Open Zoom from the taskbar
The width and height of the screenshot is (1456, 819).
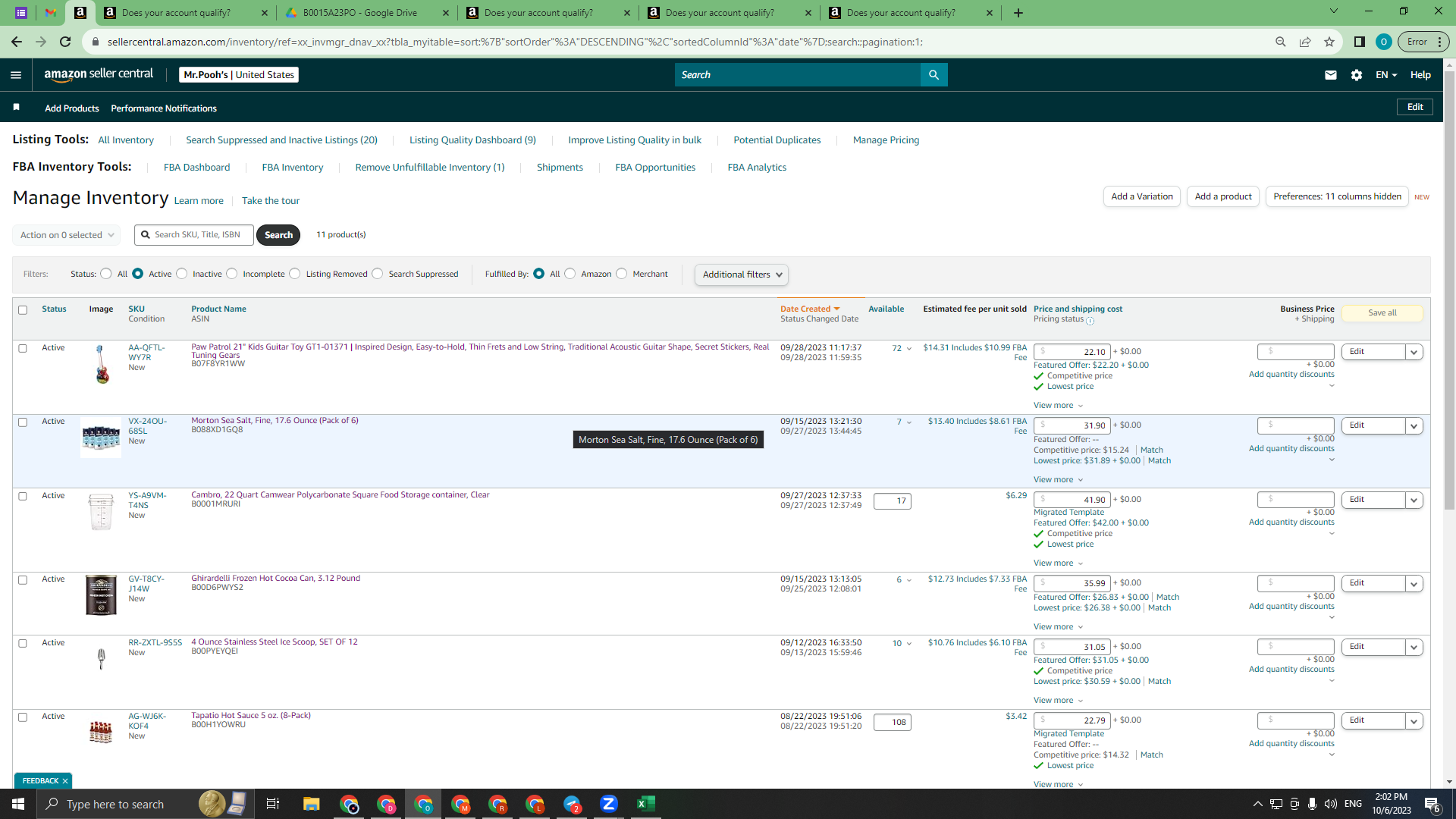[608, 804]
